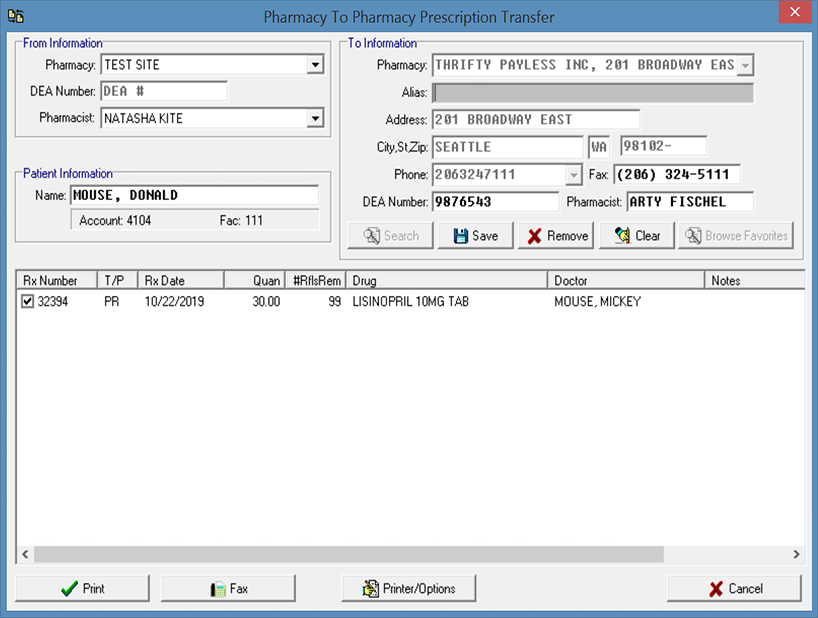Expand the Phone number dropdown
The width and height of the screenshot is (818, 618).
pyautogui.click(x=573, y=175)
